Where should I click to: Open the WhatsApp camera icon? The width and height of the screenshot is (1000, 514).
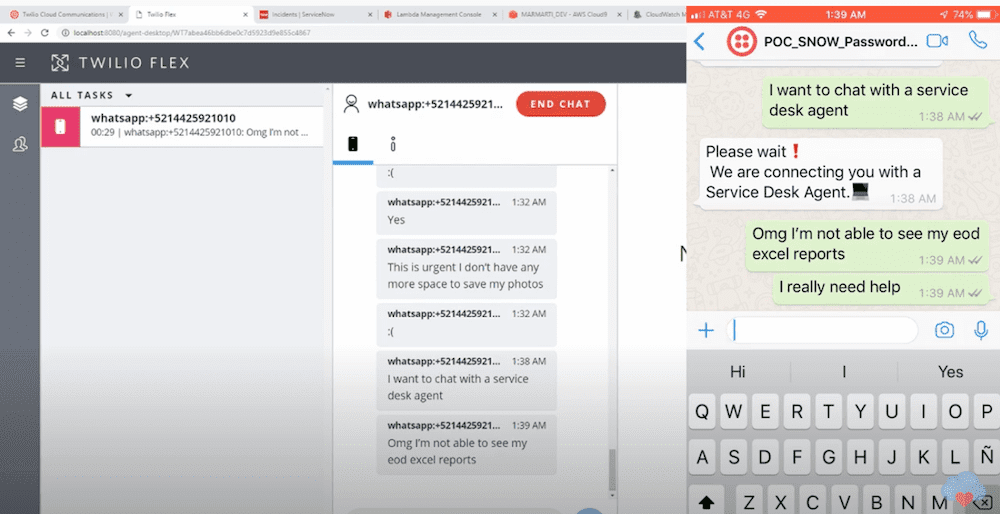pos(945,330)
